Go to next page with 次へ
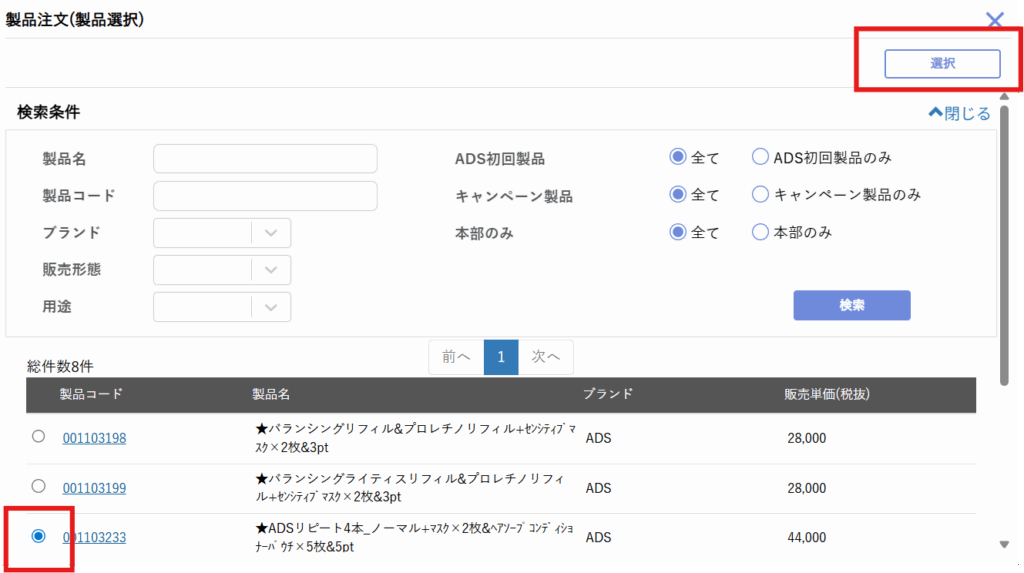 point(546,357)
